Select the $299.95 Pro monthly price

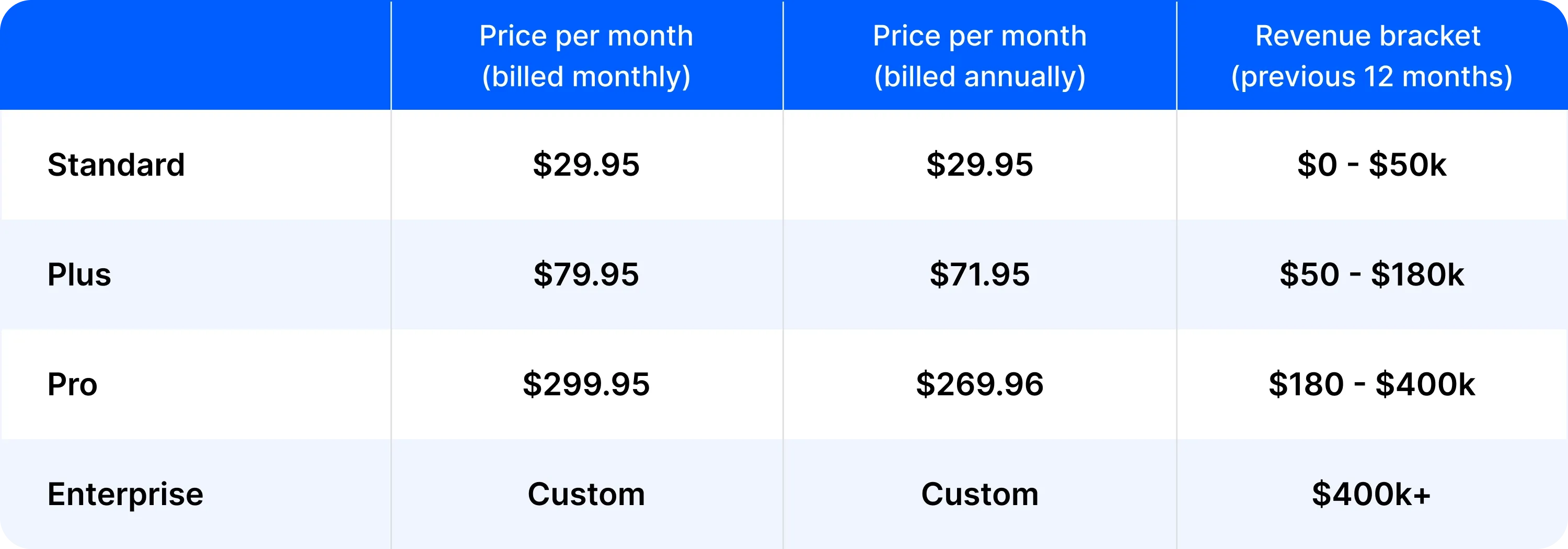[x=586, y=385]
